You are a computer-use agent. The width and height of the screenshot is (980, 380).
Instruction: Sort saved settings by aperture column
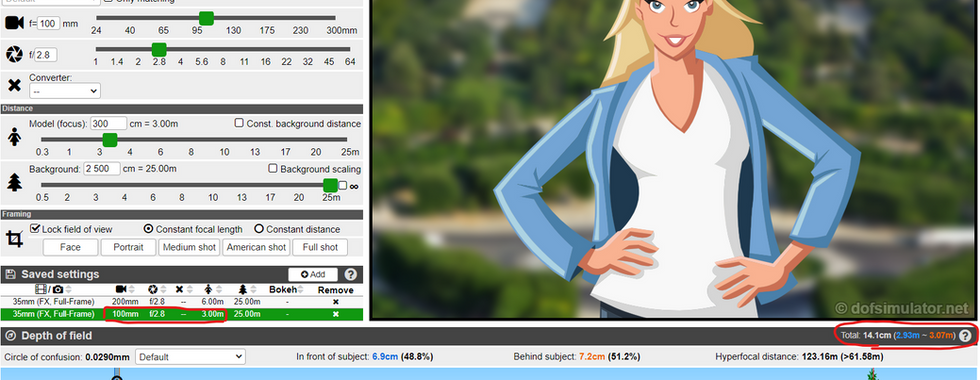pos(157,289)
